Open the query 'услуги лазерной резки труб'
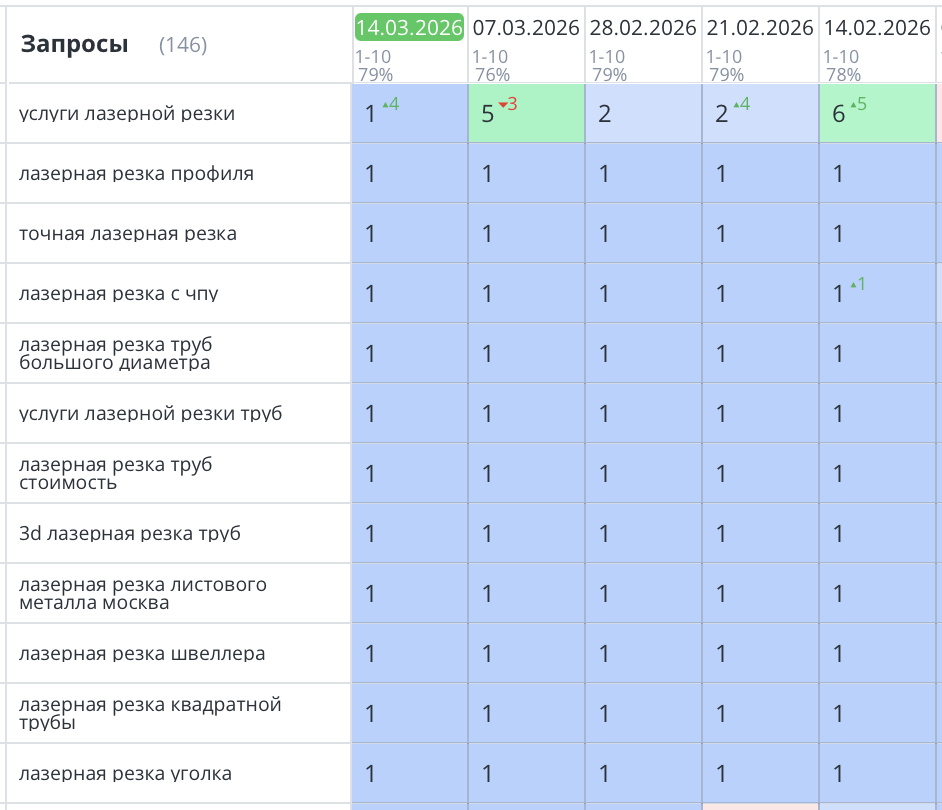 150,414
